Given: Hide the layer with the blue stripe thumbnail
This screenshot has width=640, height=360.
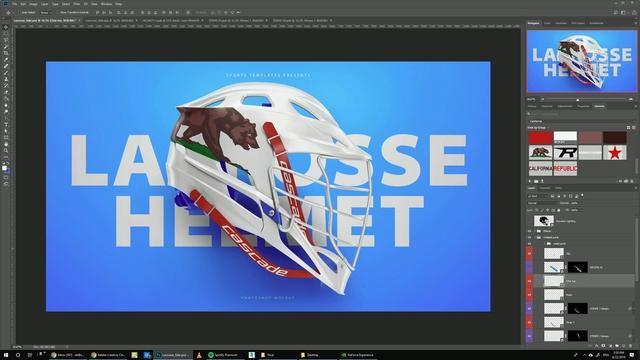Looking at the screenshot, I should 530,267.
